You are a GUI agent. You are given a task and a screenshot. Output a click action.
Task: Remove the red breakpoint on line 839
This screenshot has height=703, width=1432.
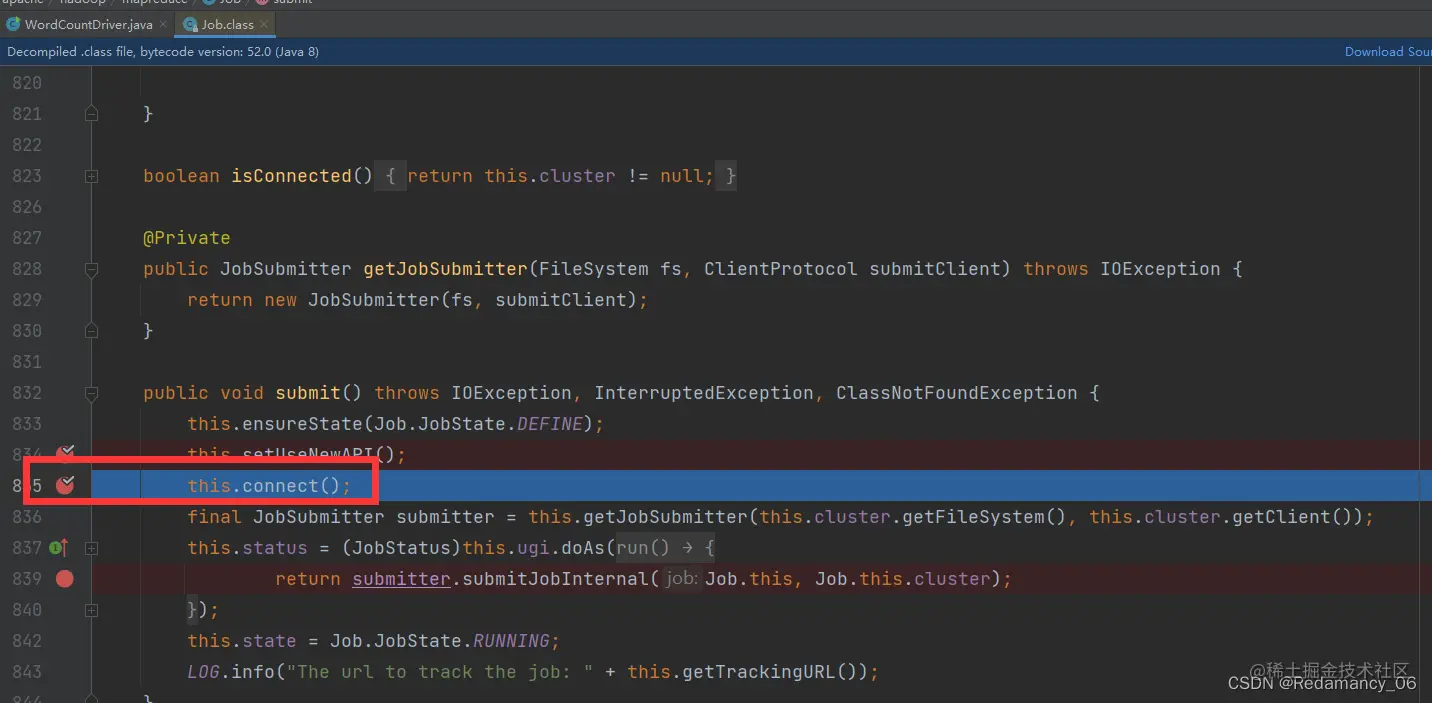65,578
